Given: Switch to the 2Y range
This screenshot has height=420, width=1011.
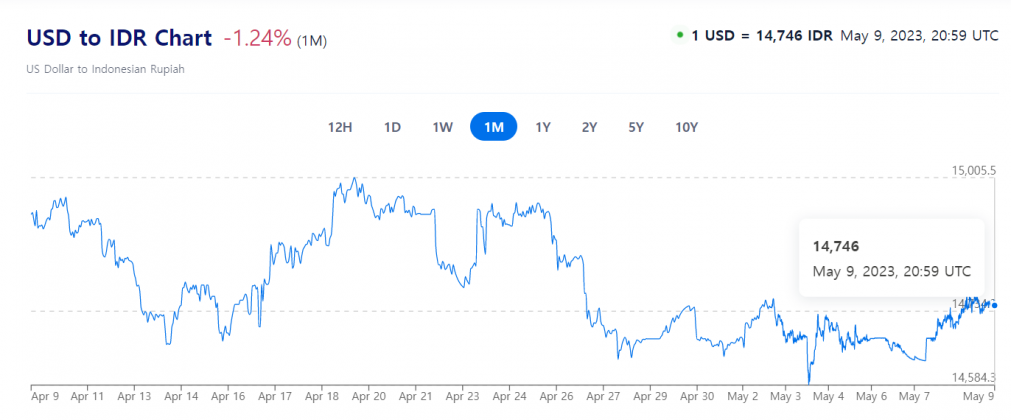Looking at the screenshot, I should (x=589, y=127).
